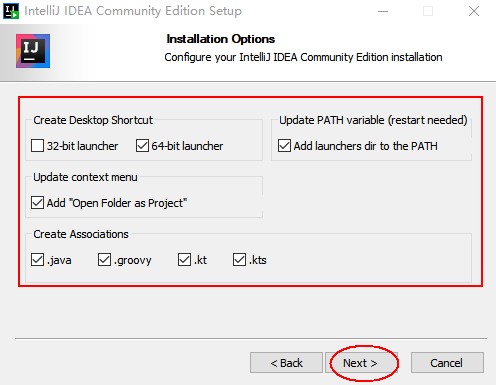Enable the 32-bit launcher desktop shortcut
Screen dimensions: 496x385
point(37,146)
